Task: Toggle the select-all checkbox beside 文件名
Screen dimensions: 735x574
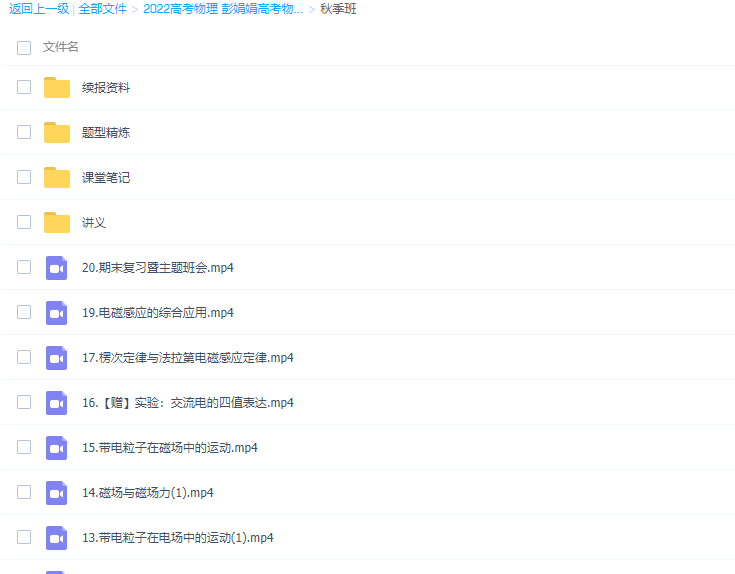Action: coord(24,47)
